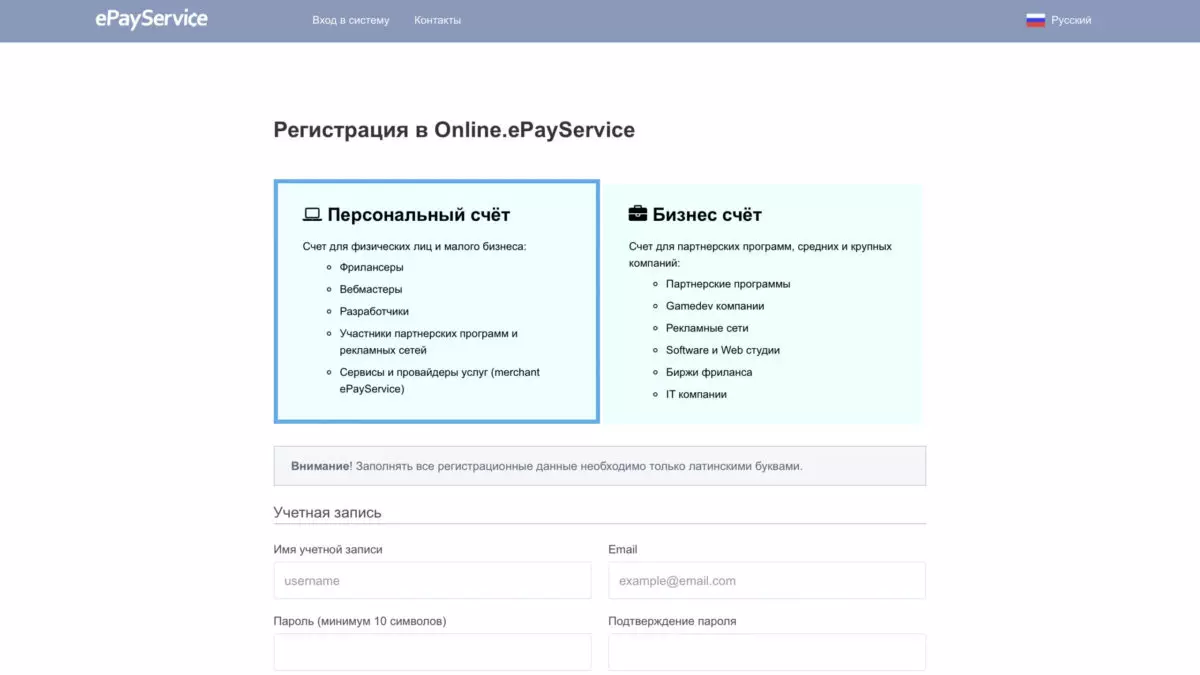Select the Персональный счёт heading
The image size is (1200, 675).
419,215
